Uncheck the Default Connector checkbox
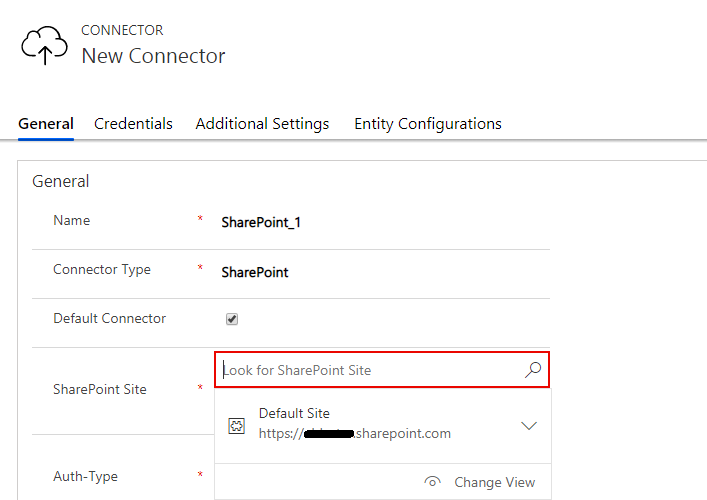707x500 pixels. coord(232,319)
